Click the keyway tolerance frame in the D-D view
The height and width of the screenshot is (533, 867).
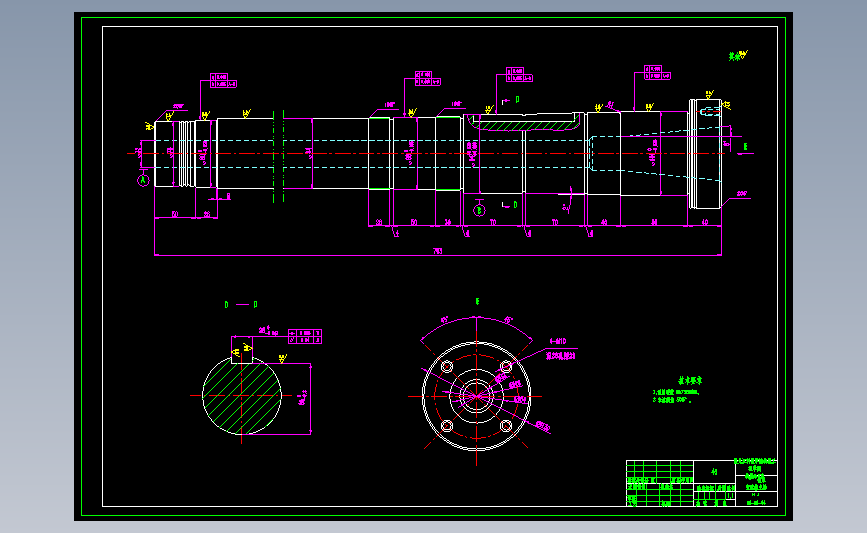[x=305, y=337]
